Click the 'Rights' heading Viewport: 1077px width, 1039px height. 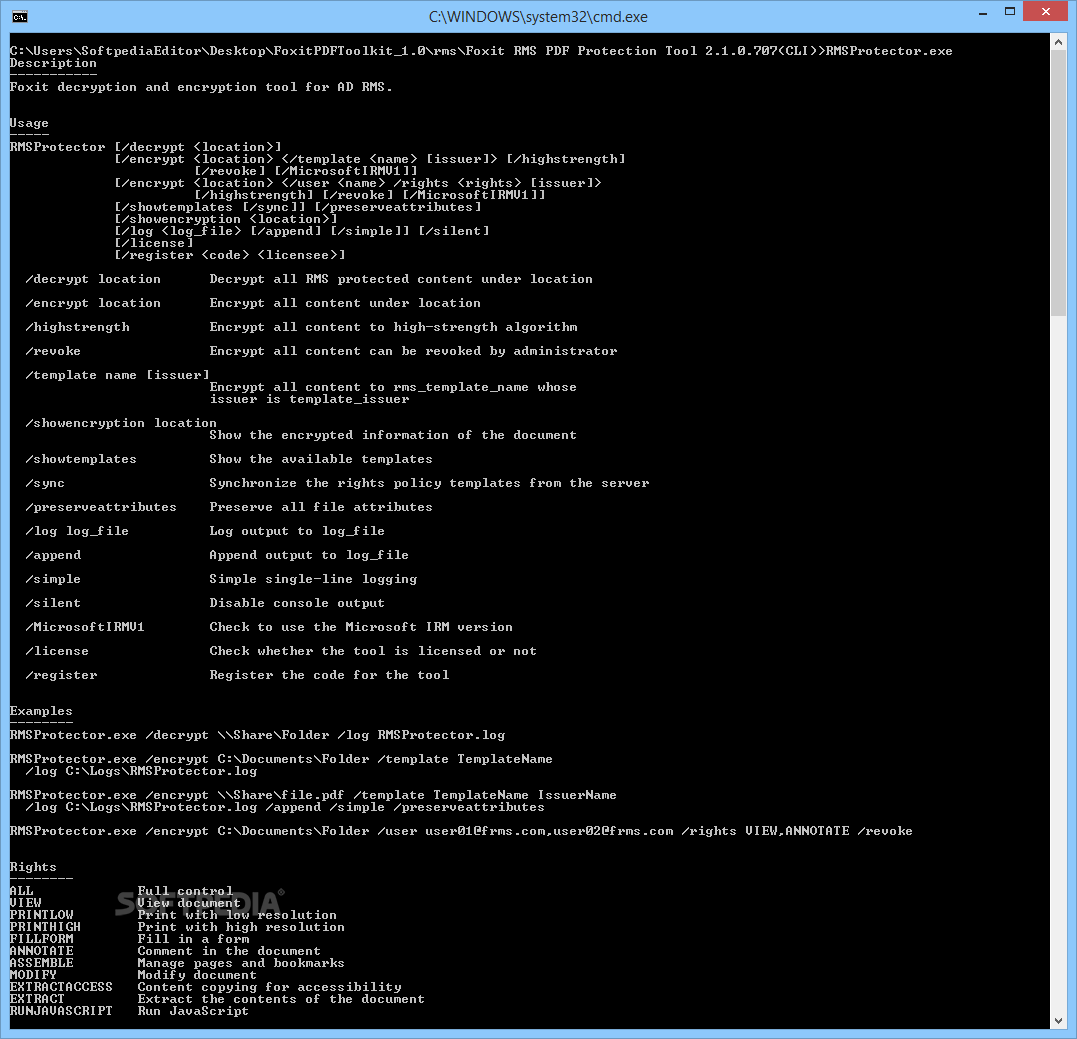tap(33, 867)
